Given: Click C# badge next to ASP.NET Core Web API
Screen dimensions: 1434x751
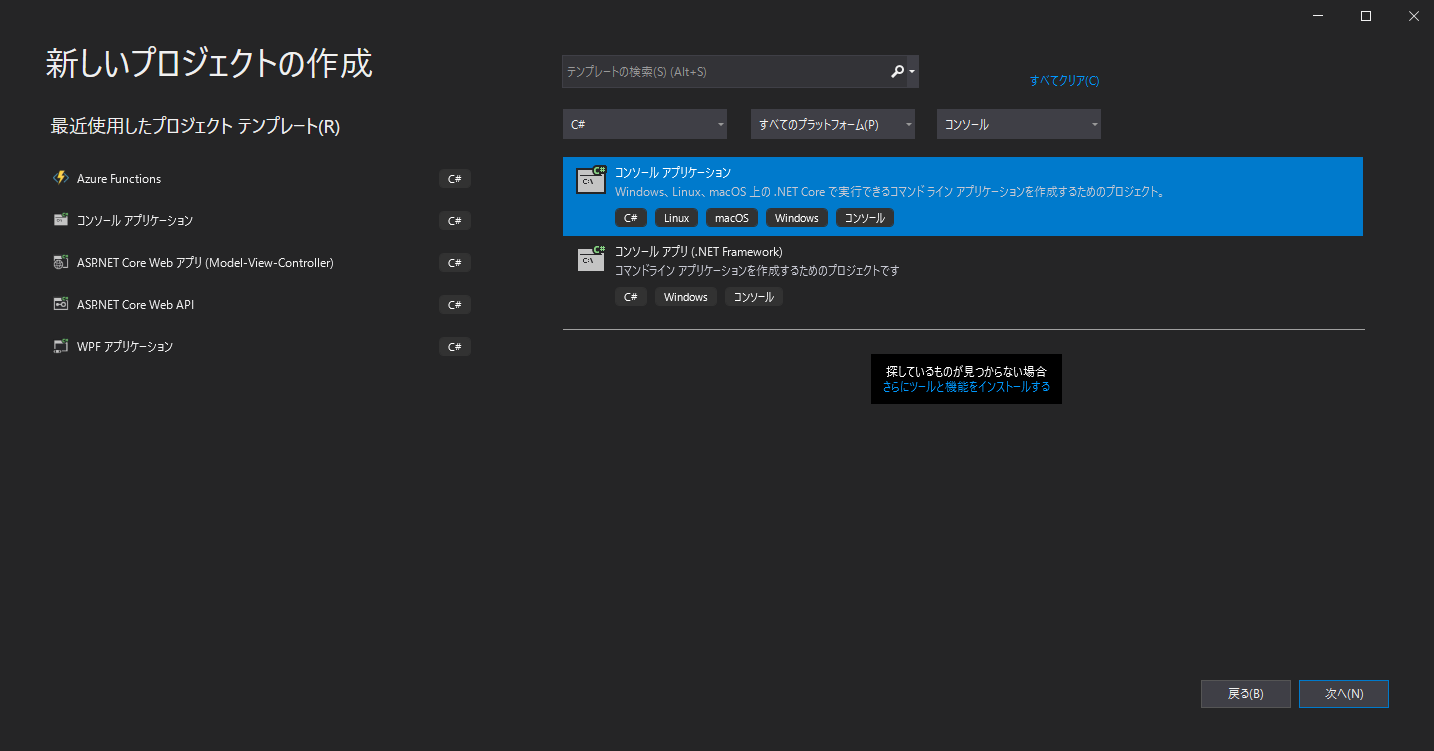Looking at the screenshot, I should [x=454, y=305].
